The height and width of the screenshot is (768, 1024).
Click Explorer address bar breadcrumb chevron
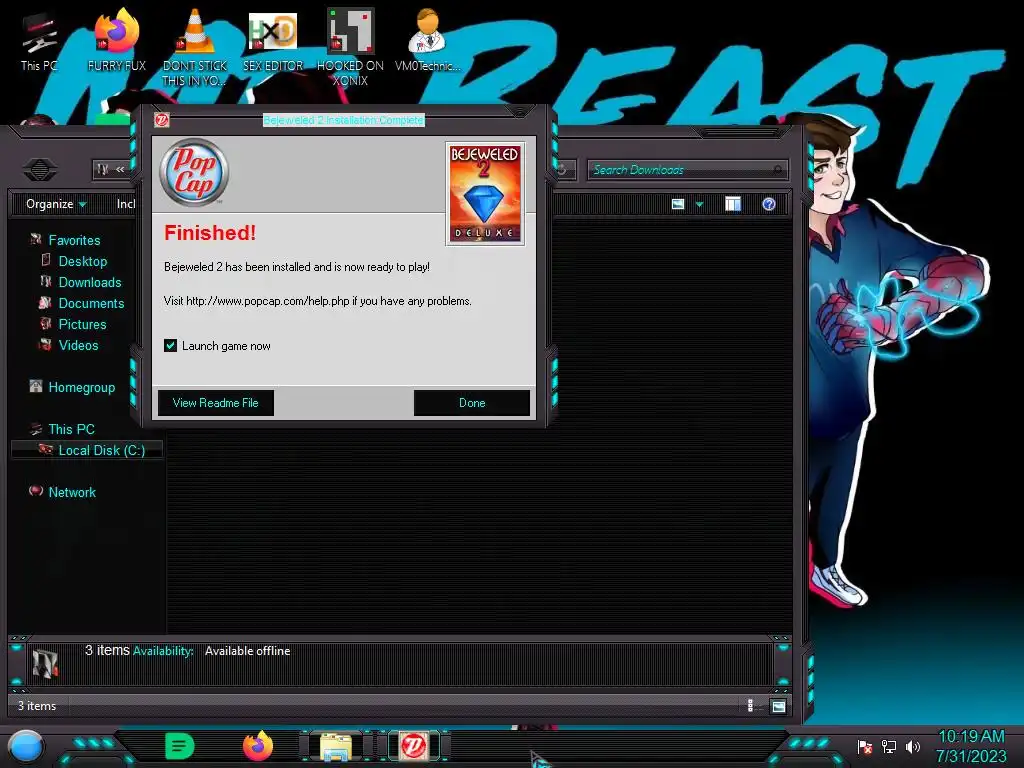pos(120,169)
